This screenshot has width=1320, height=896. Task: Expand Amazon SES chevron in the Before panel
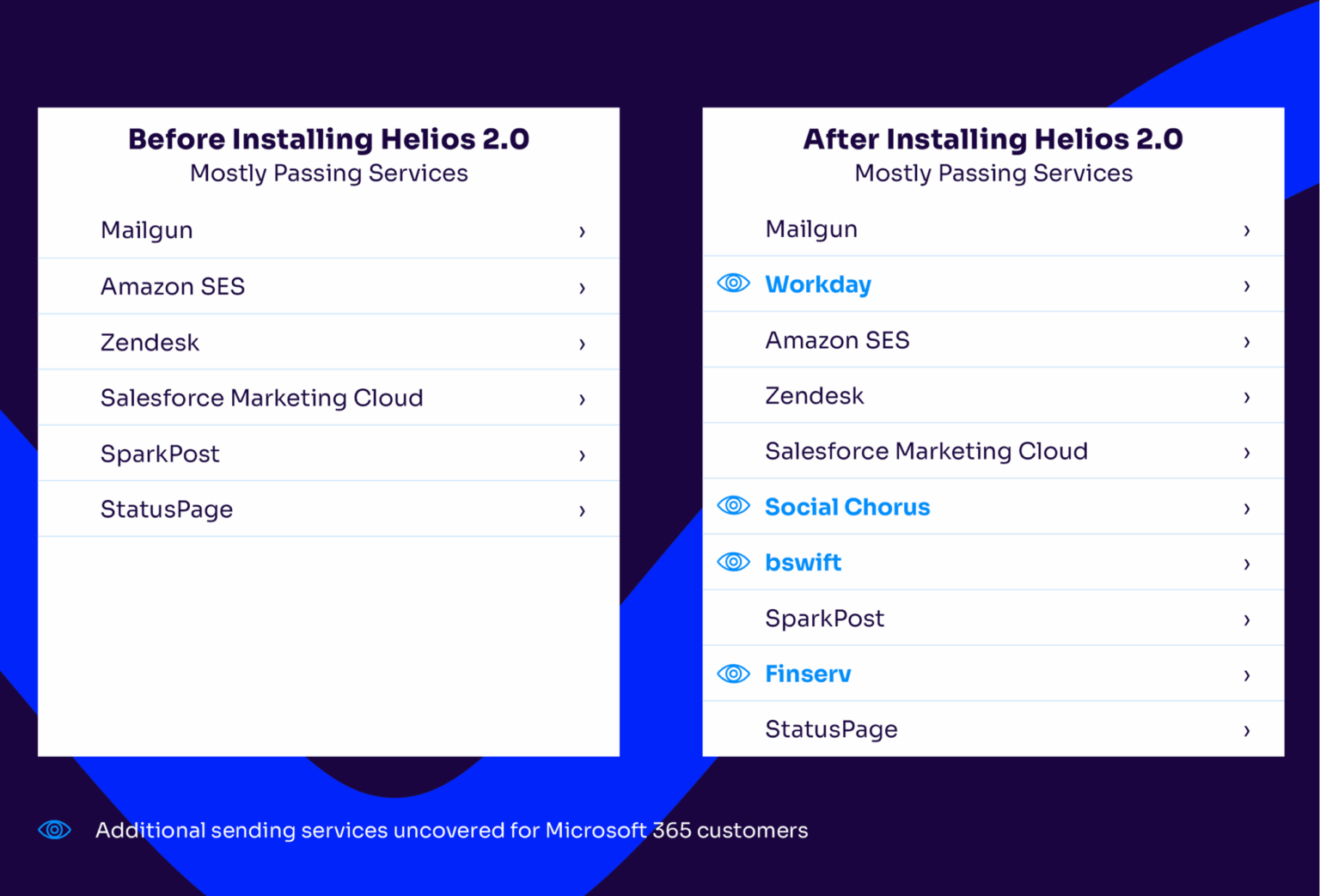pos(582,288)
